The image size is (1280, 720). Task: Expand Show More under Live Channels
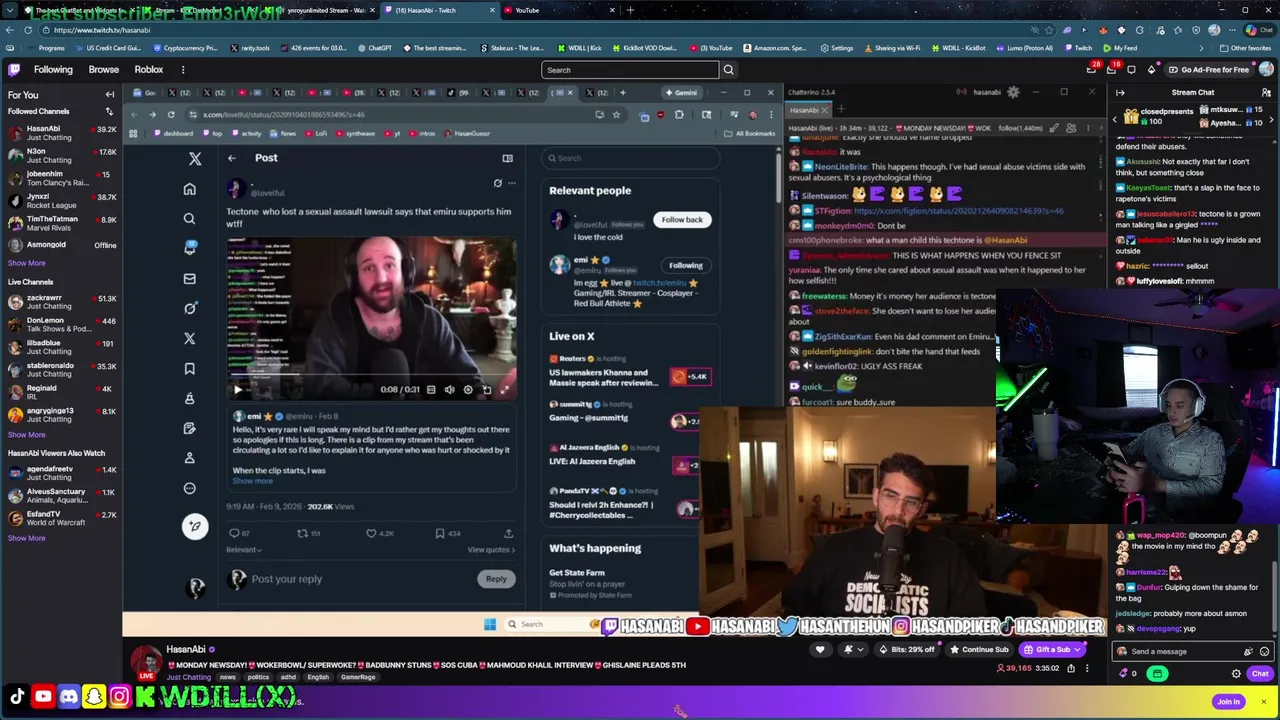pyautogui.click(x=26, y=434)
